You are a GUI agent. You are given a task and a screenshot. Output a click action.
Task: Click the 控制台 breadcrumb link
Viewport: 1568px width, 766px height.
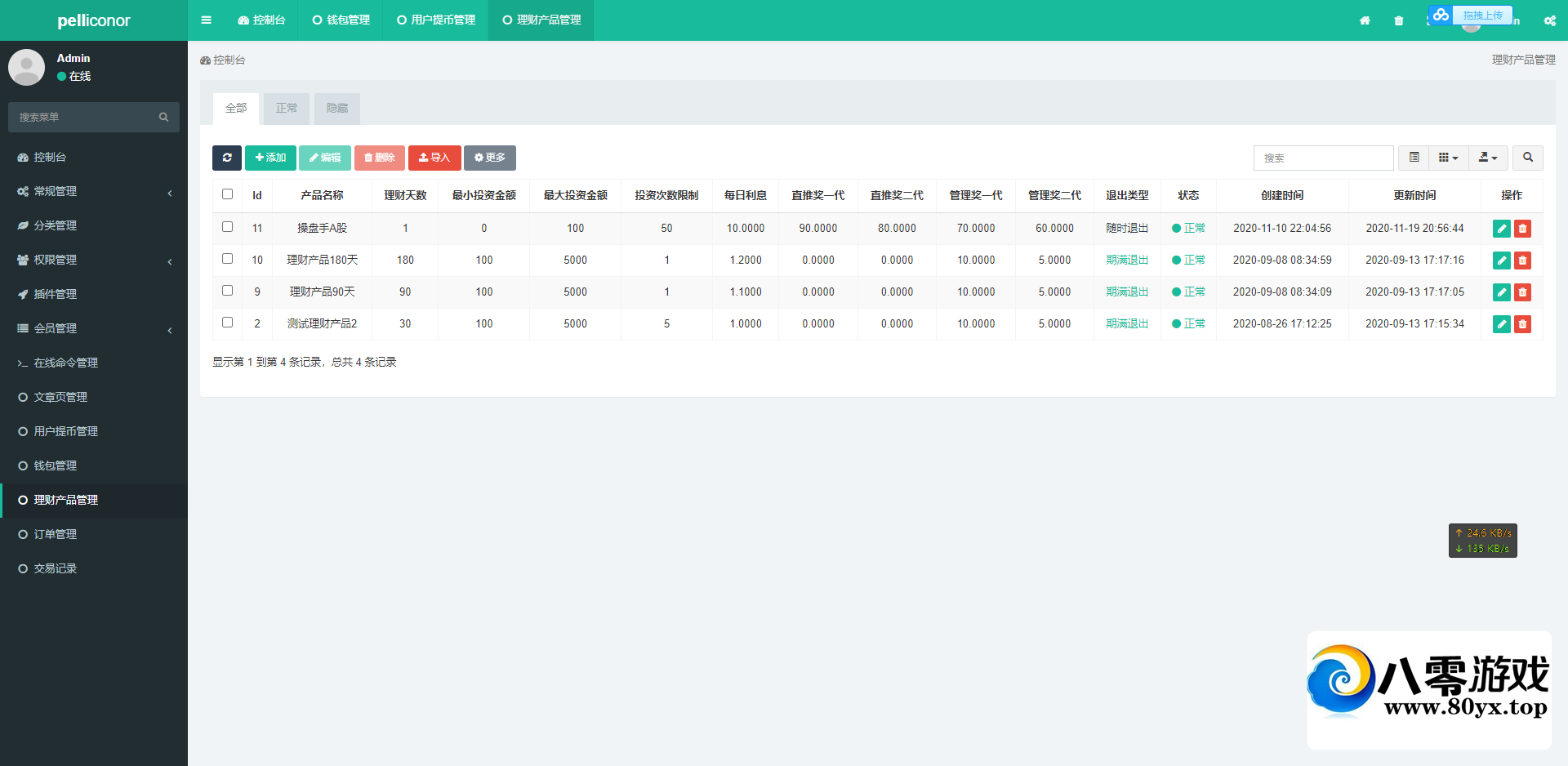223,60
